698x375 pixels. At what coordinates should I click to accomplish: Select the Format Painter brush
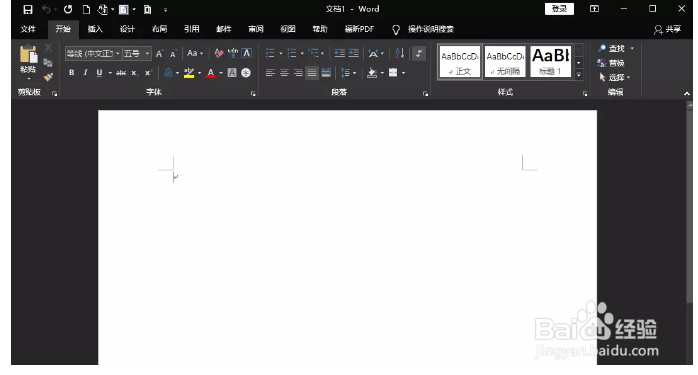pyautogui.click(x=48, y=77)
